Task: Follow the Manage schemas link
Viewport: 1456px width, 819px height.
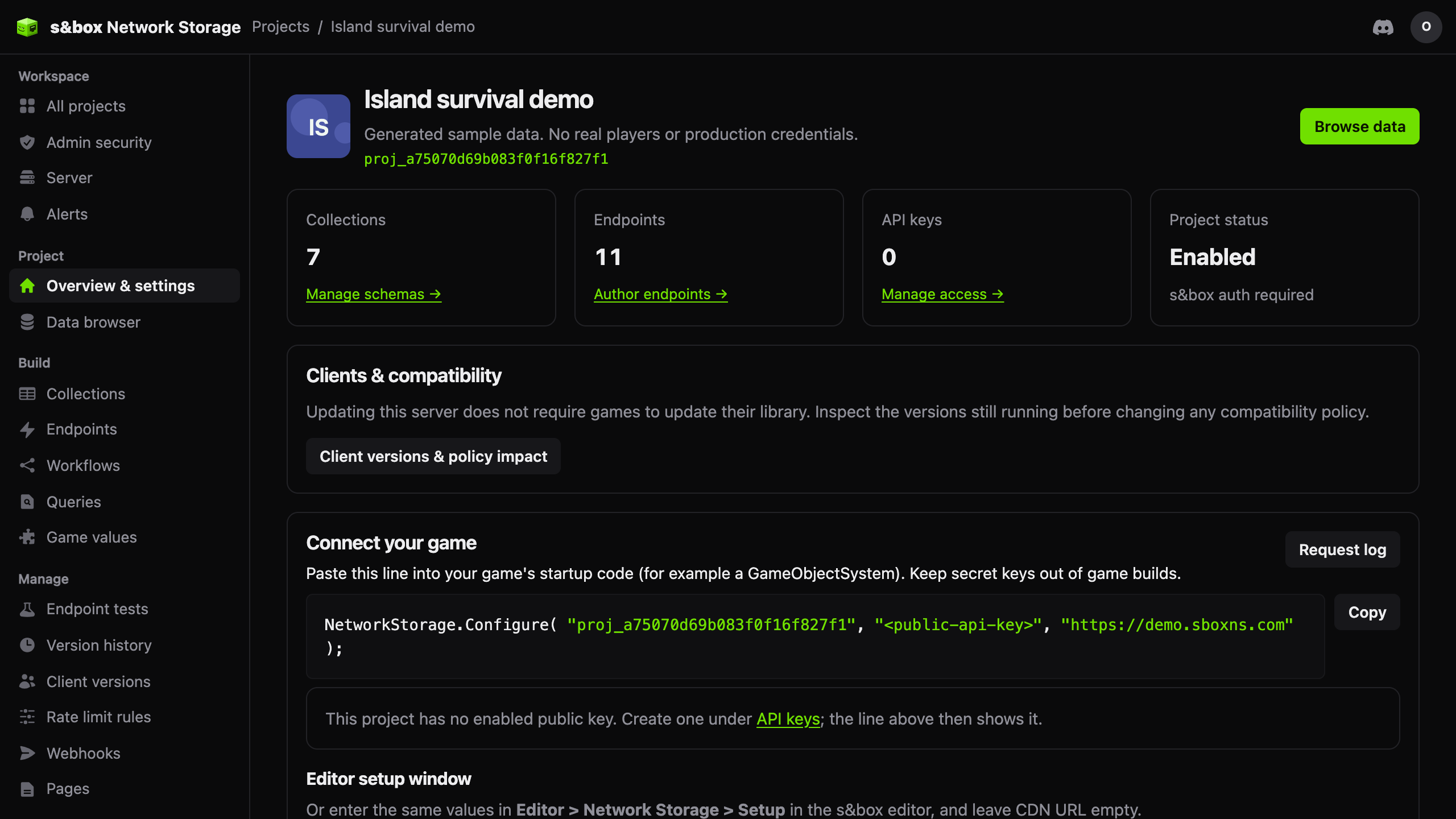Action: click(x=374, y=294)
